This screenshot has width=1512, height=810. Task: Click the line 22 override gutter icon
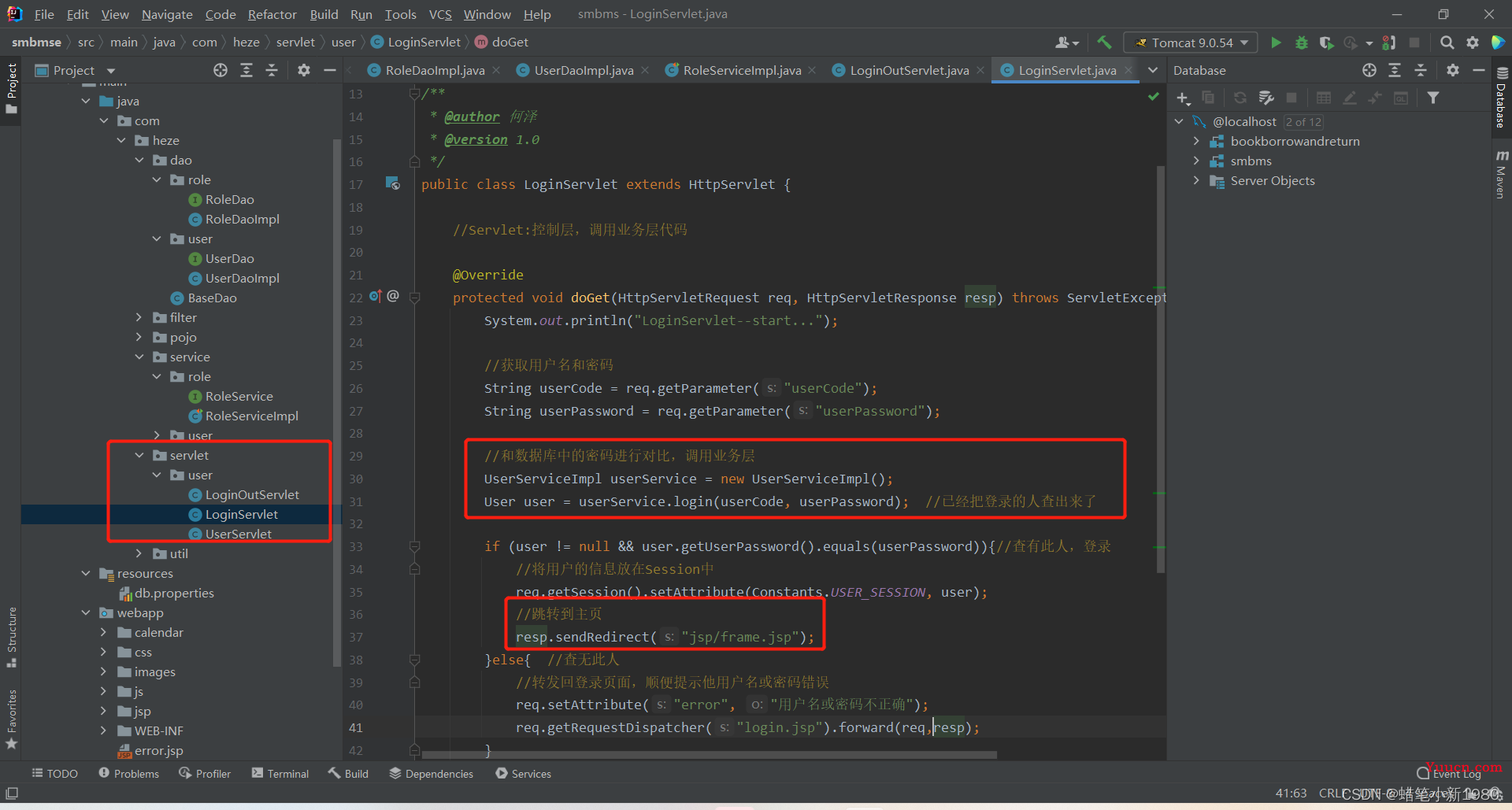[376, 296]
